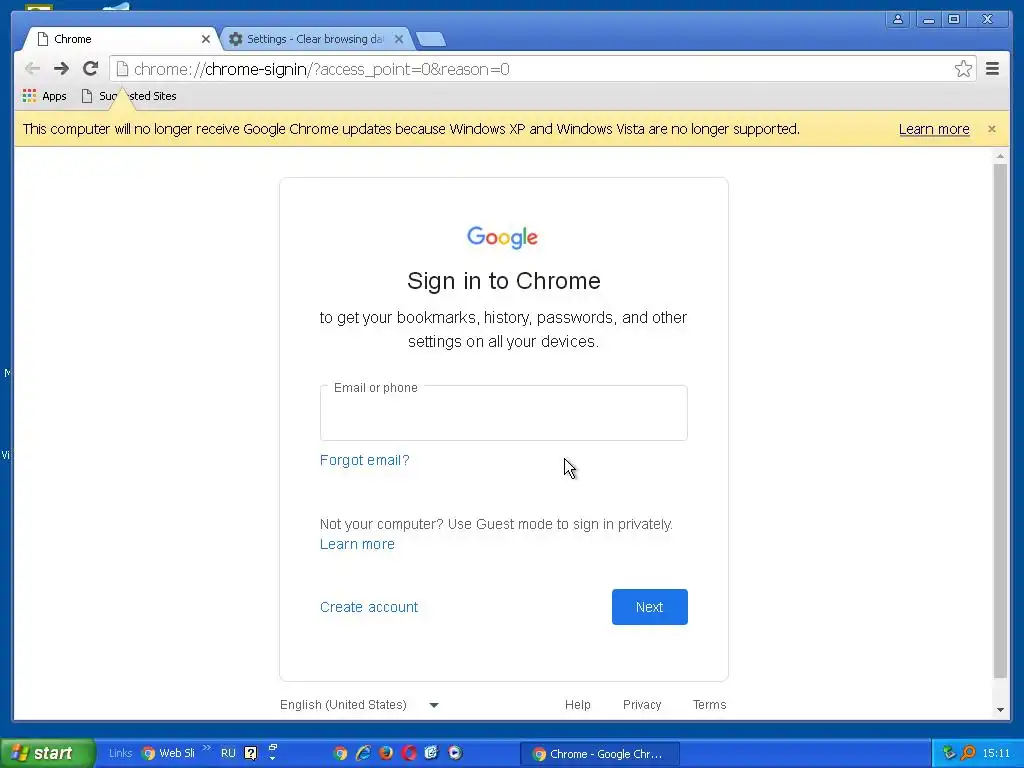Click the sixth quick launch icon

pyautogui.click(x=455, y=753)
